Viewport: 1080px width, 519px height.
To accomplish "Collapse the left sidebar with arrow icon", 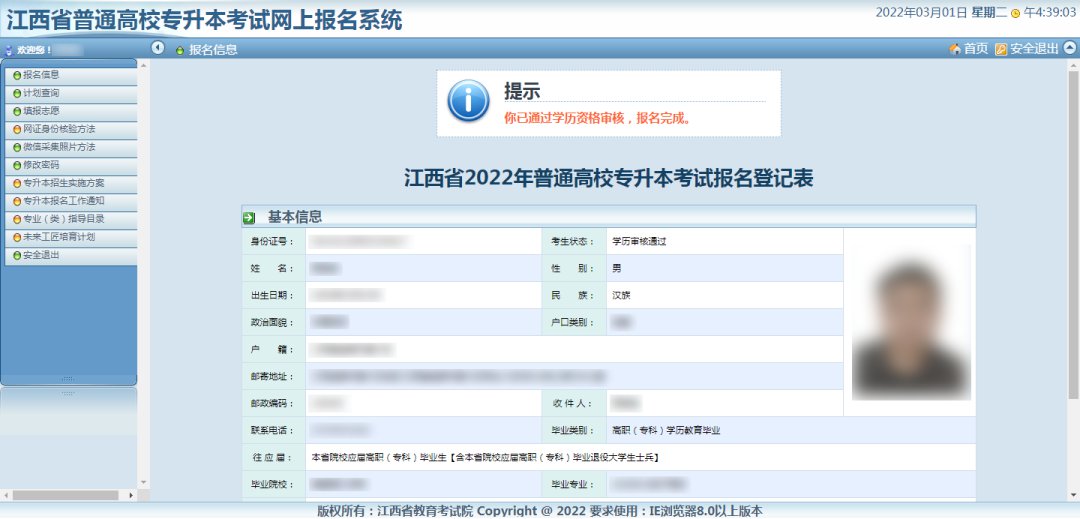I will pos(158,48).
